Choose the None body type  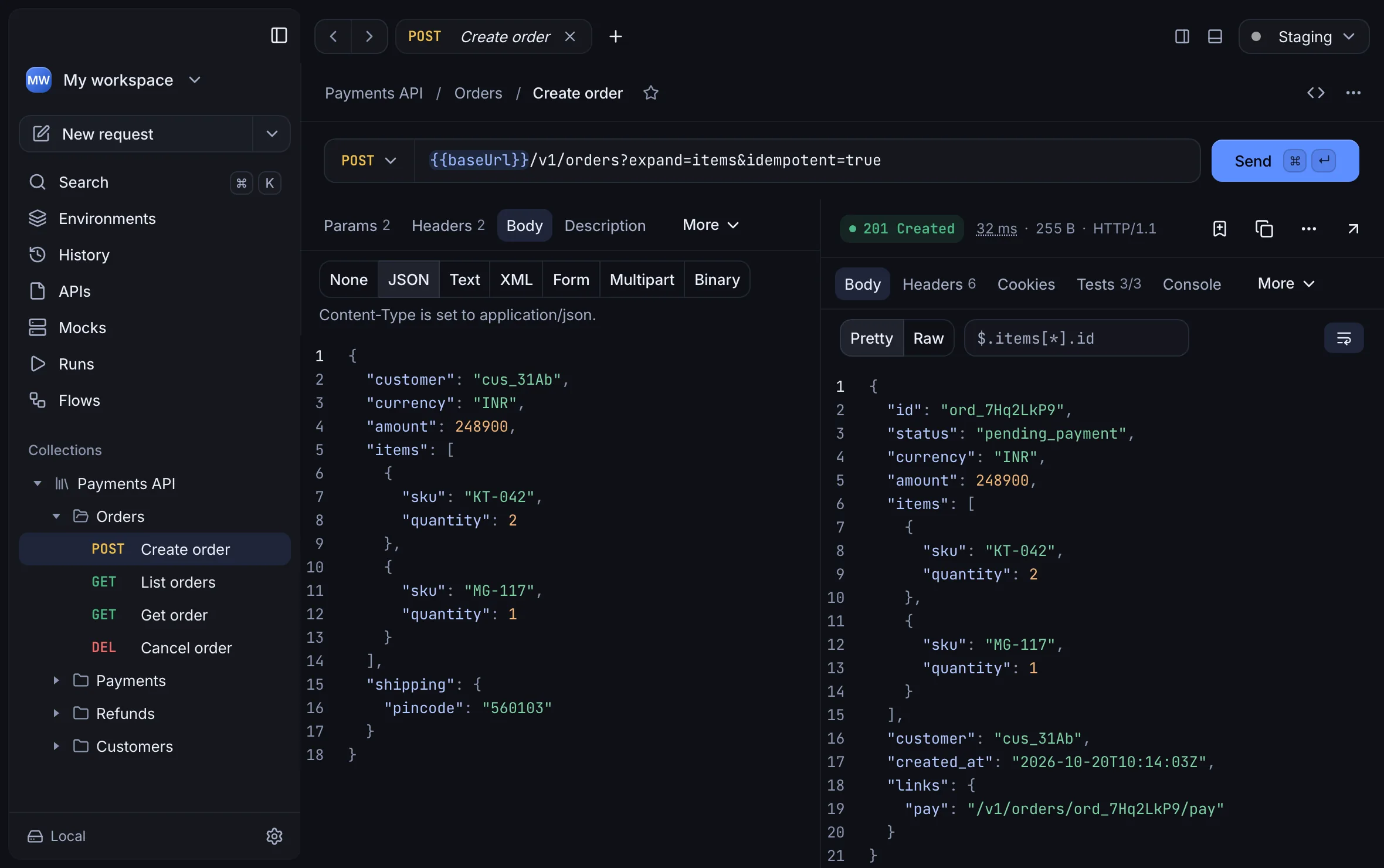coord(349,279)
